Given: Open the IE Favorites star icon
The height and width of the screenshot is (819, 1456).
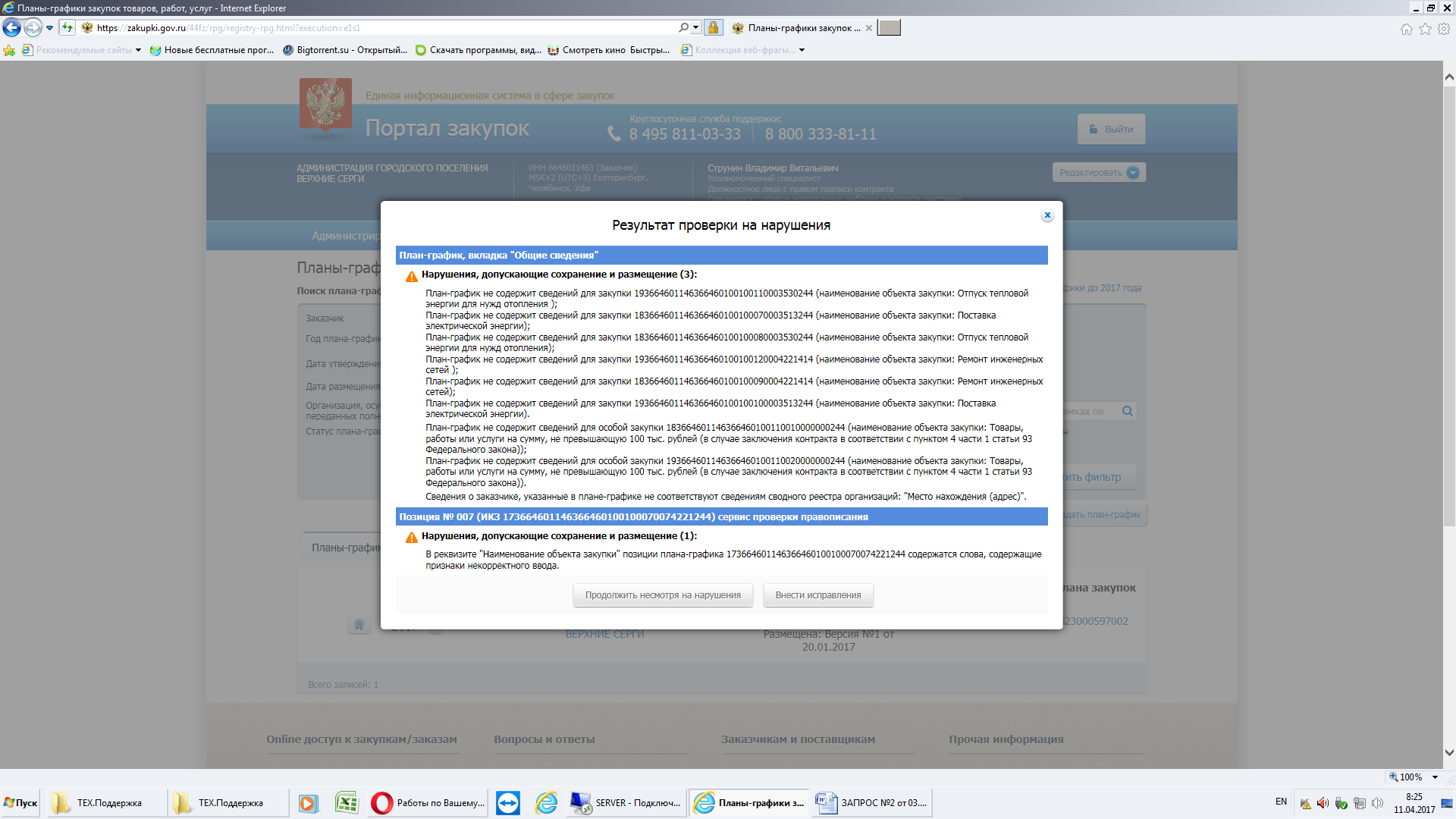Looking at the screenshot, I should point(1425,29).
